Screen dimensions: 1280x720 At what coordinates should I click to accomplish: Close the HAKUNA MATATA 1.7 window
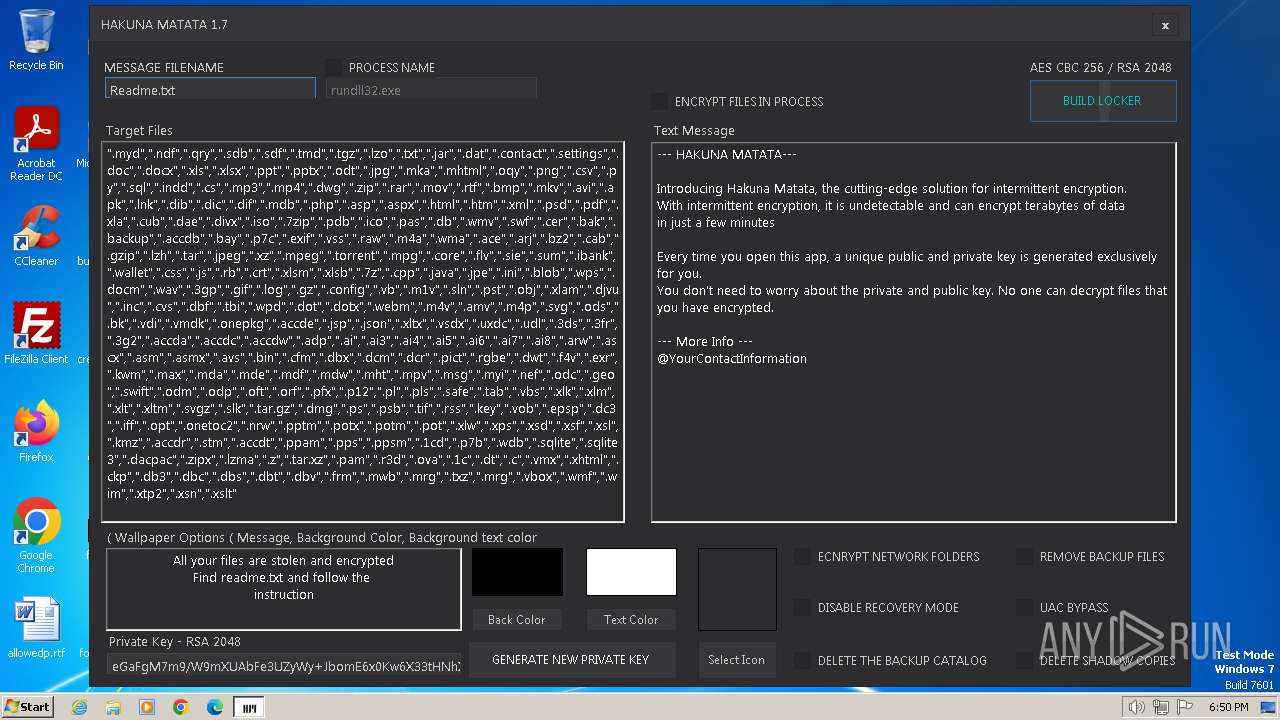pos(1165,25)
